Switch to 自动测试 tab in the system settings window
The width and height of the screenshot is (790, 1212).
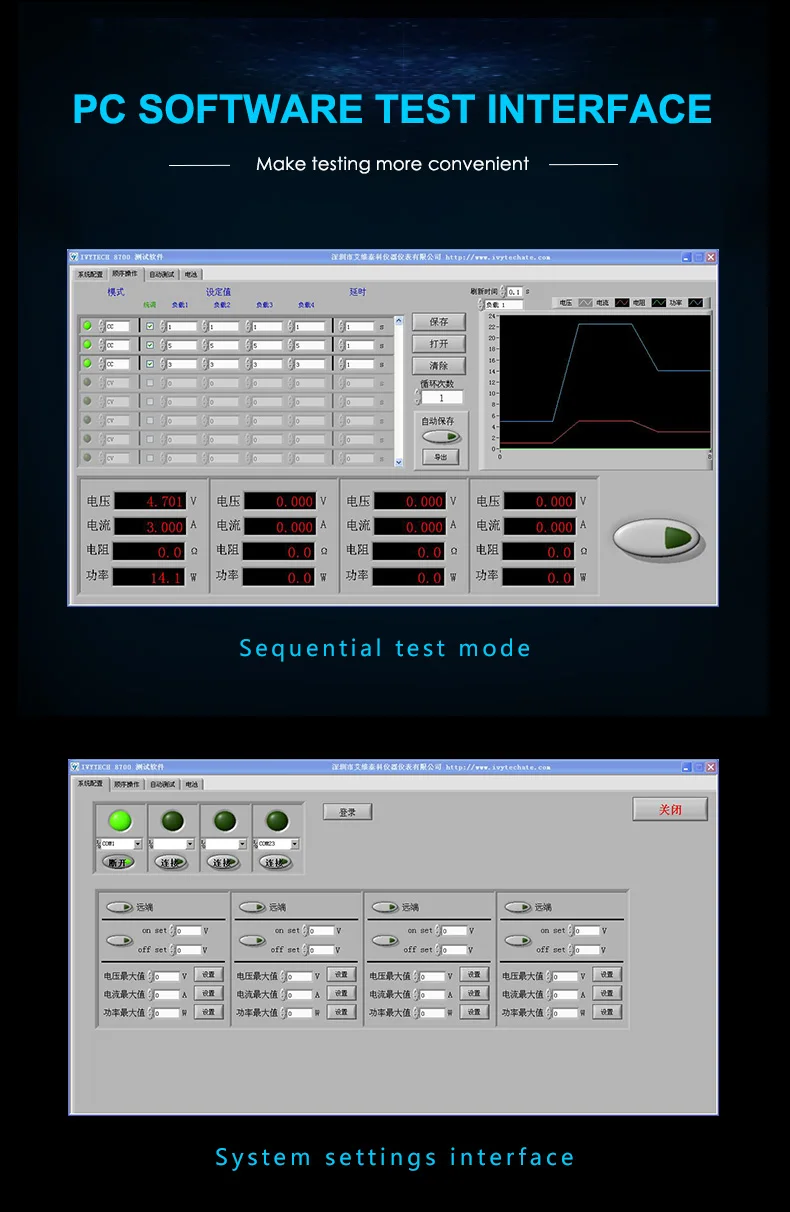163,785
